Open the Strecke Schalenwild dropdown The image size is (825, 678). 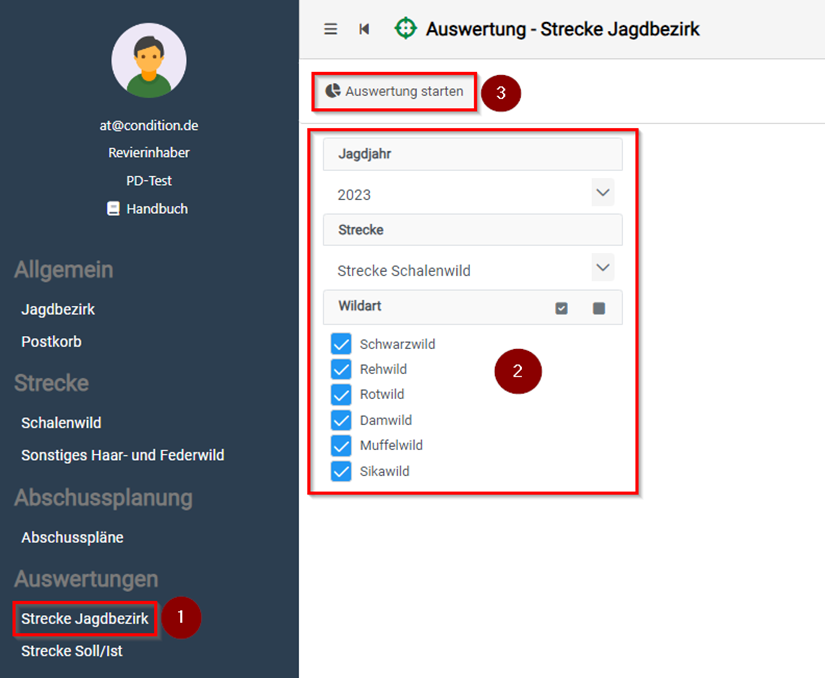pyautogui.click(x=602, y=268)
